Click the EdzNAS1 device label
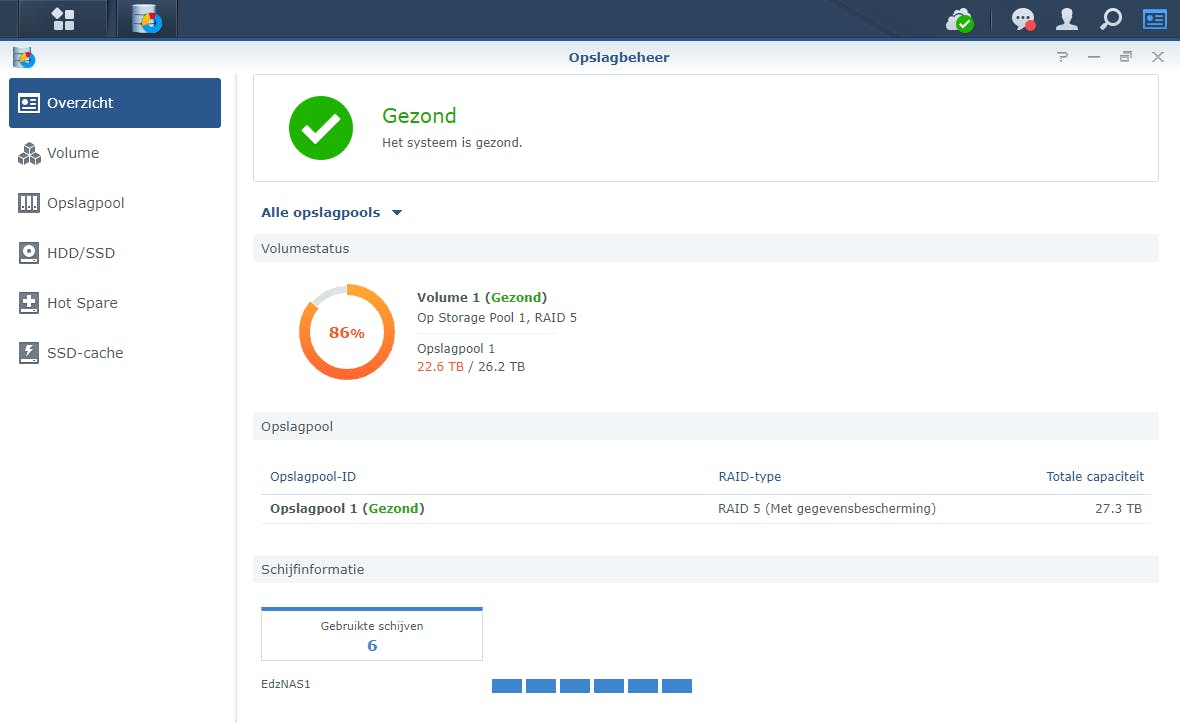Image resolution: width=1180 pixels, height=723 pixels. point(286,685)
